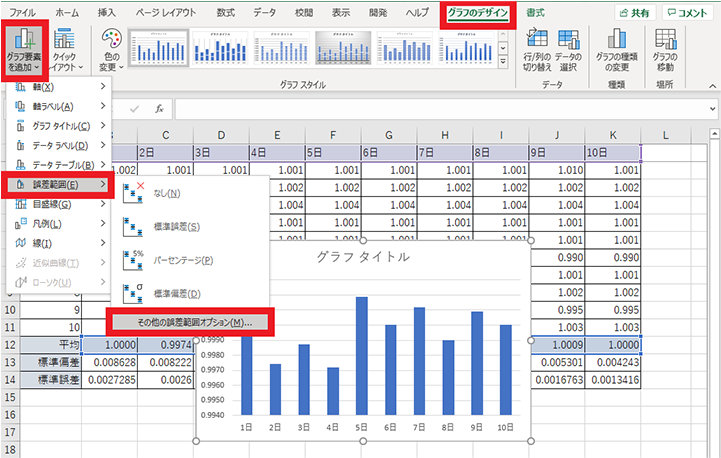Image resolution: width=721 pixels, height=458 pixels.
Task: Open 目盛線(G) submenu
Action: coord(60,204)
